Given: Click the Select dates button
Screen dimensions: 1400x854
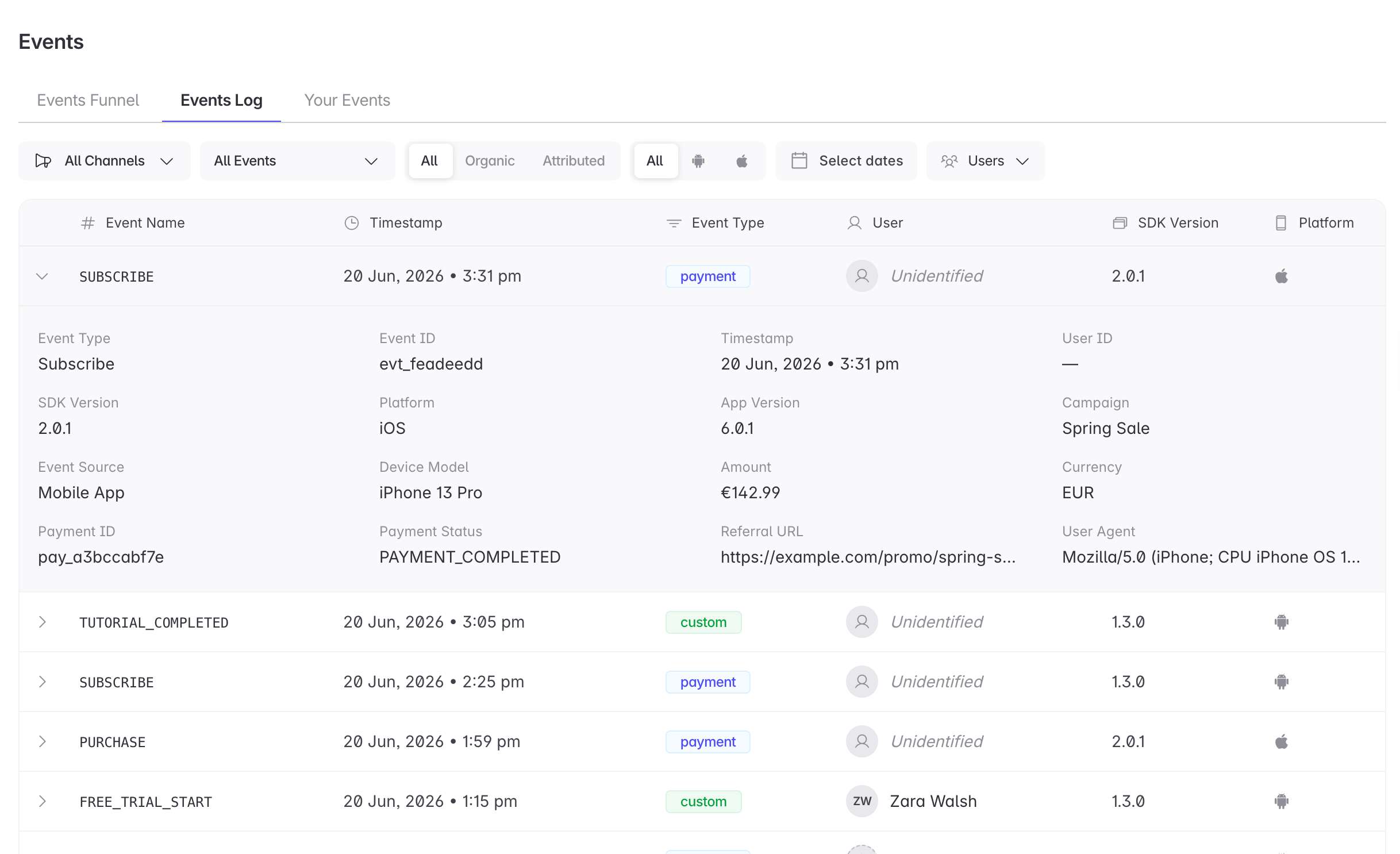Looking at the screenshot, I should coord(846,161).
